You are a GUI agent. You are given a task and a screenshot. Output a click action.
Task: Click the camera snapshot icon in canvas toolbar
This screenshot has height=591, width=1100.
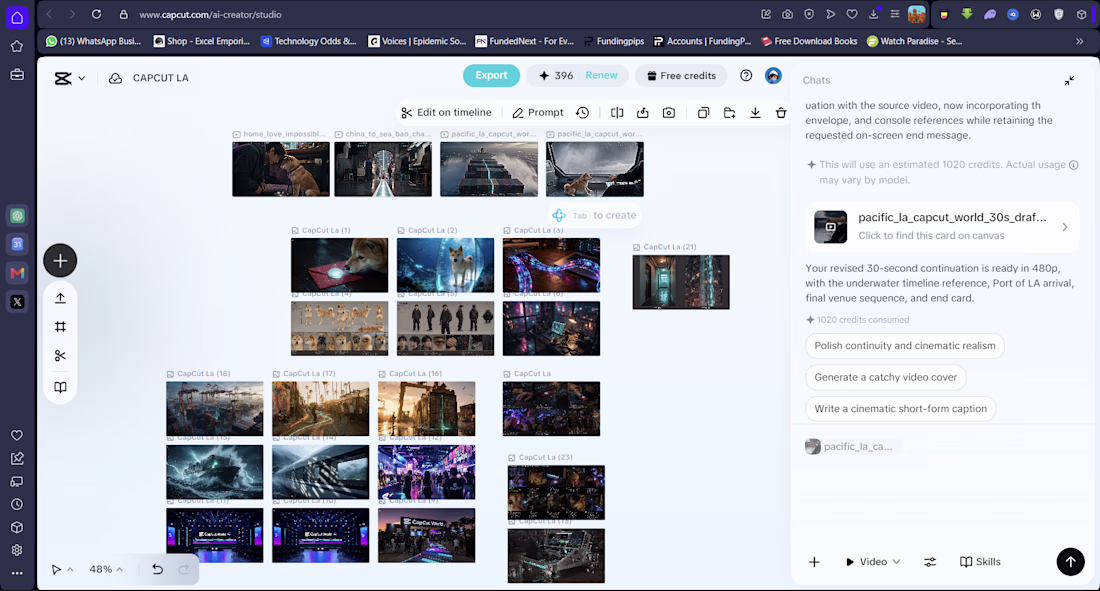pyautogui.click(x=669, y=112)
